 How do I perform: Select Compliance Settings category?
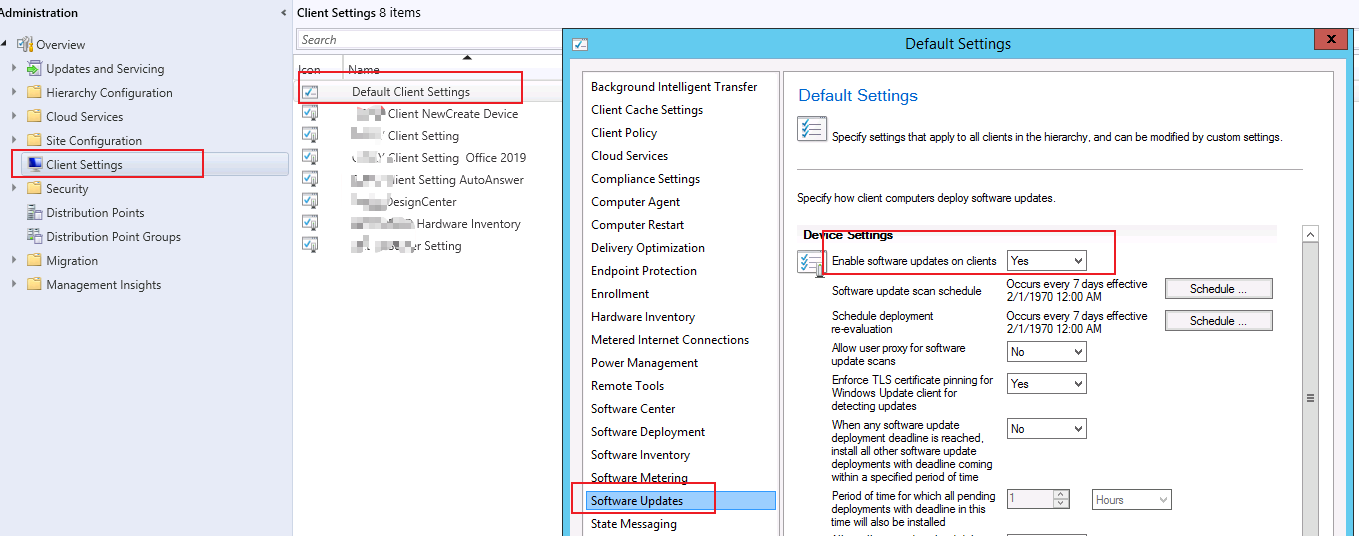click(x=645, y=179)
